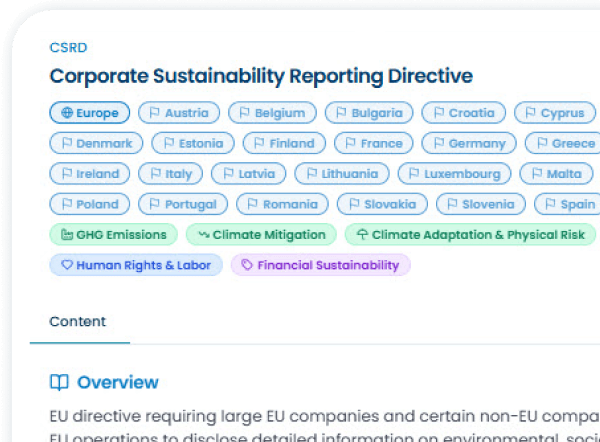Click the Human Rights & Labor tag
Image resolution: width=600 pixels, height=442 pixels.
pyautogui.click(x=136, y=265)
